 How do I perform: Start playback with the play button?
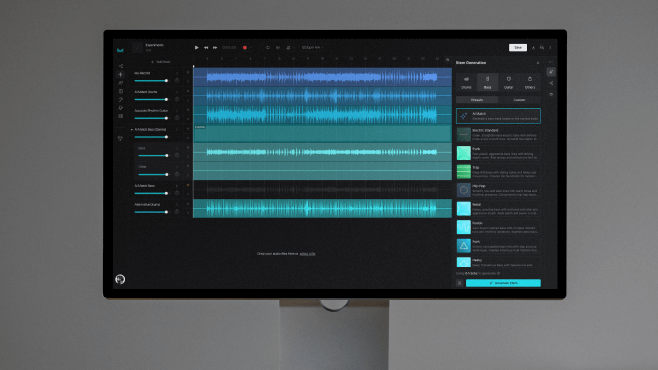point(196,48)
